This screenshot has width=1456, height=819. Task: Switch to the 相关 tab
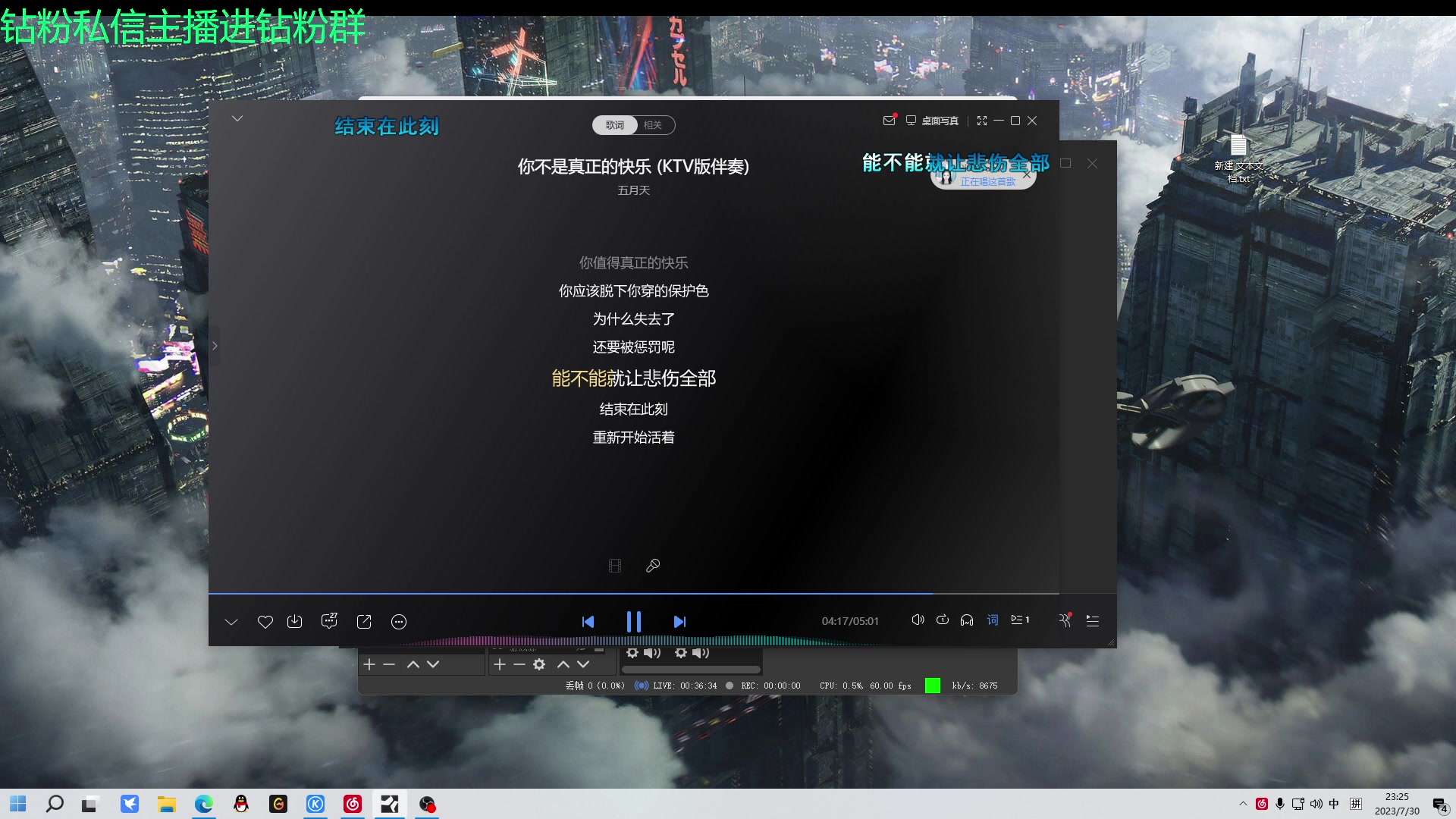pyautogui.click(x=654, y=124)
